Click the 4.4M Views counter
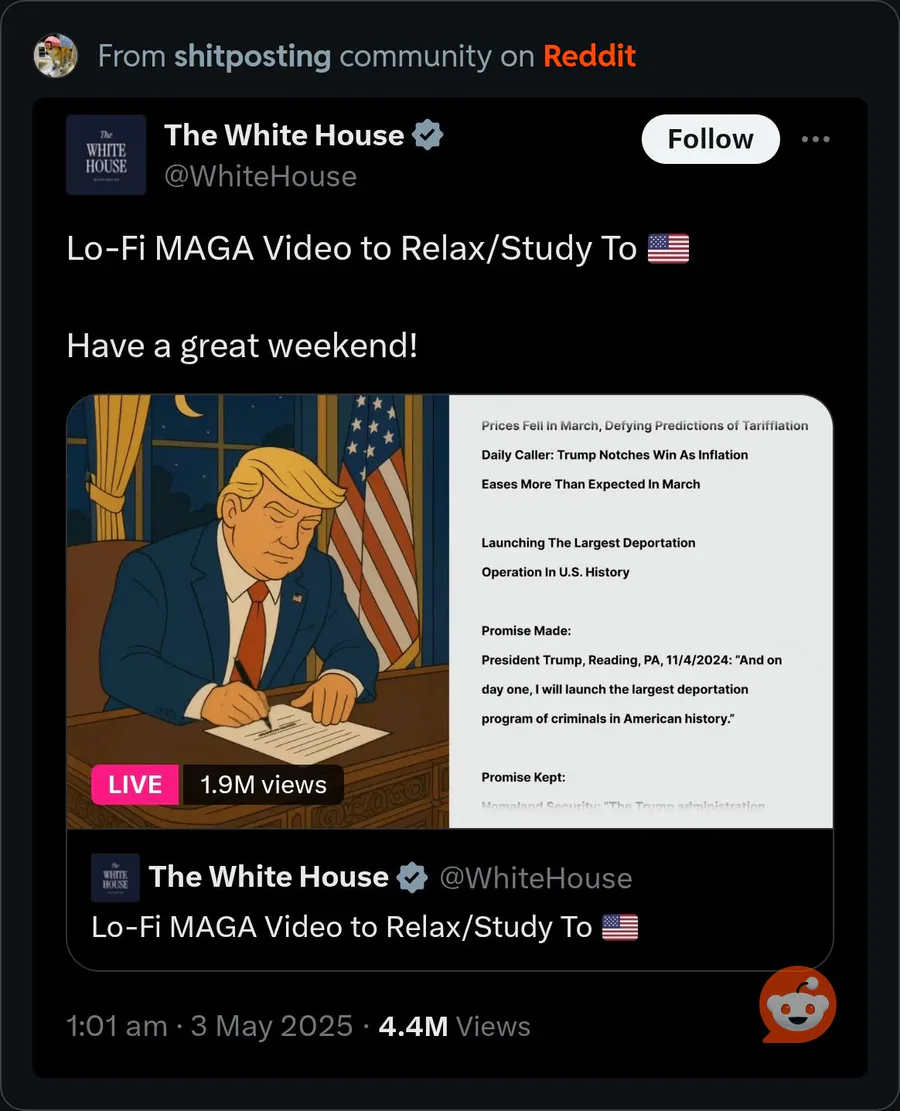 click(454, 1026)
